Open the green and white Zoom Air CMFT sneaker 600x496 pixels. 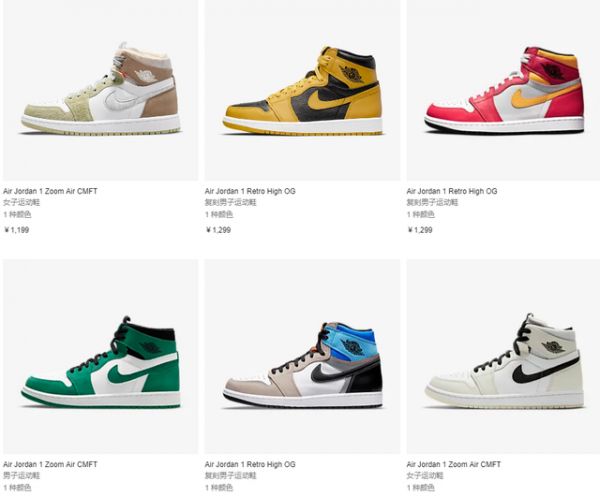tap(101, 356)
